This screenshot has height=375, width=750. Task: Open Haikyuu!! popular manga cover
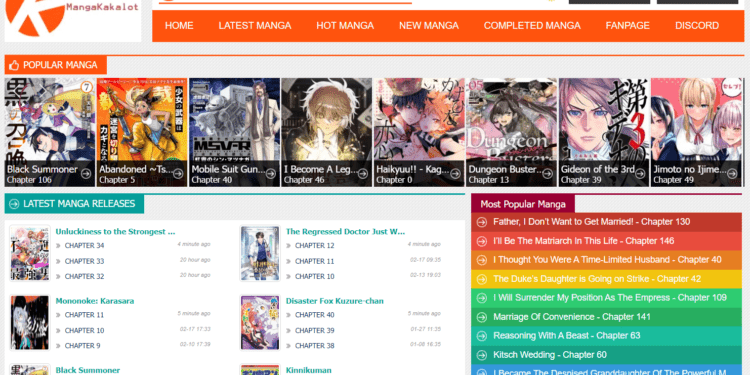pyautogui.click(x=419, y=132)
